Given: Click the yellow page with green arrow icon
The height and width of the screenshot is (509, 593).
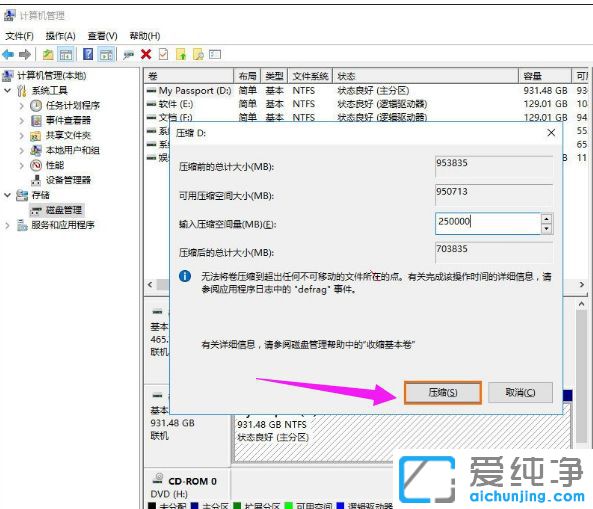Looking at the screenshot, I should click(181, 55).
